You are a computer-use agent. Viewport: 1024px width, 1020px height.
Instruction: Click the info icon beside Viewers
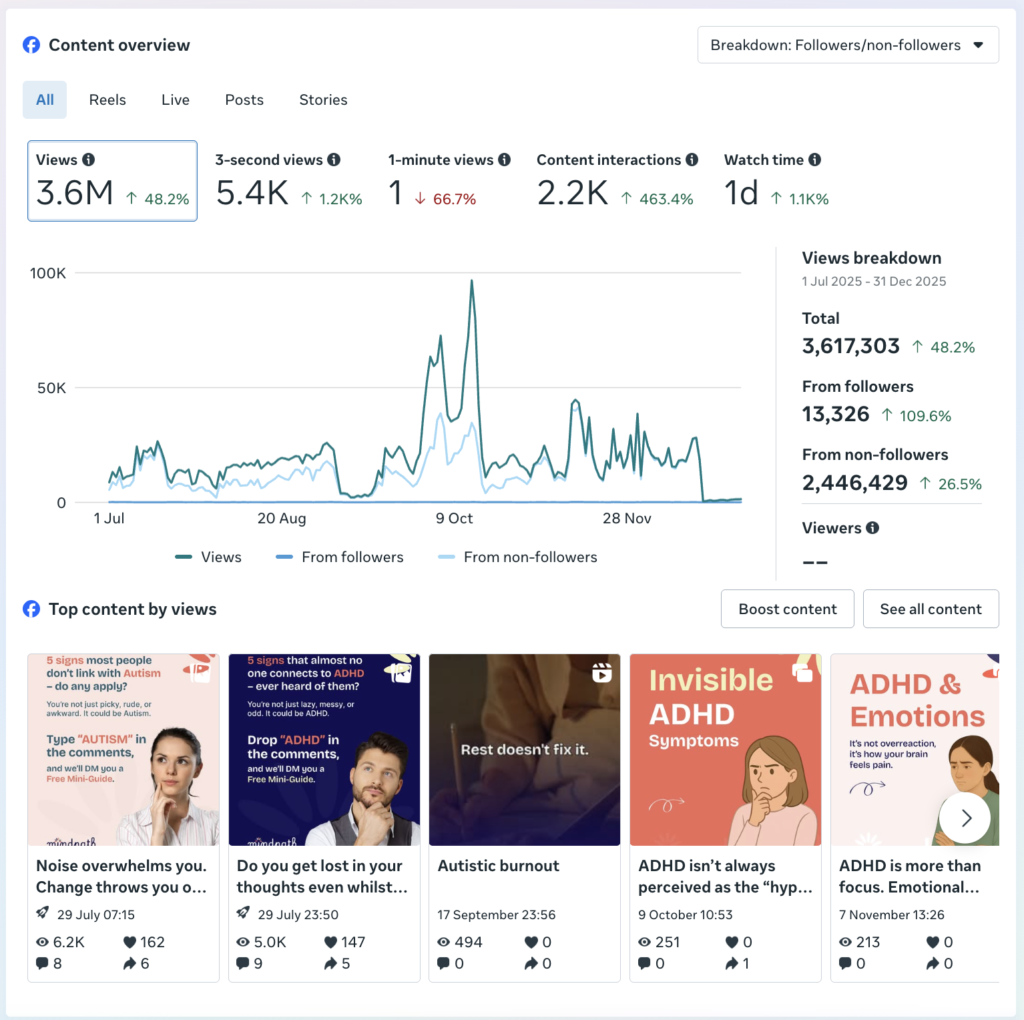point(872,528)
